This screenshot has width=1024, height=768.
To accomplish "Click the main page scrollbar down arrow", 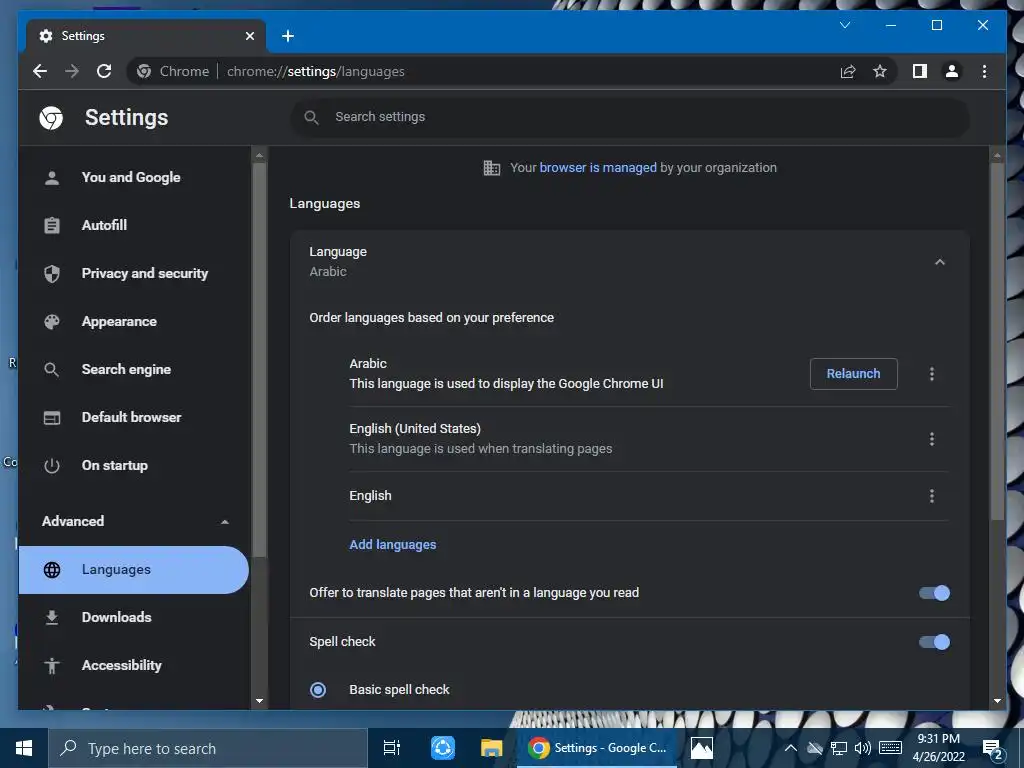I will point(997,701).
